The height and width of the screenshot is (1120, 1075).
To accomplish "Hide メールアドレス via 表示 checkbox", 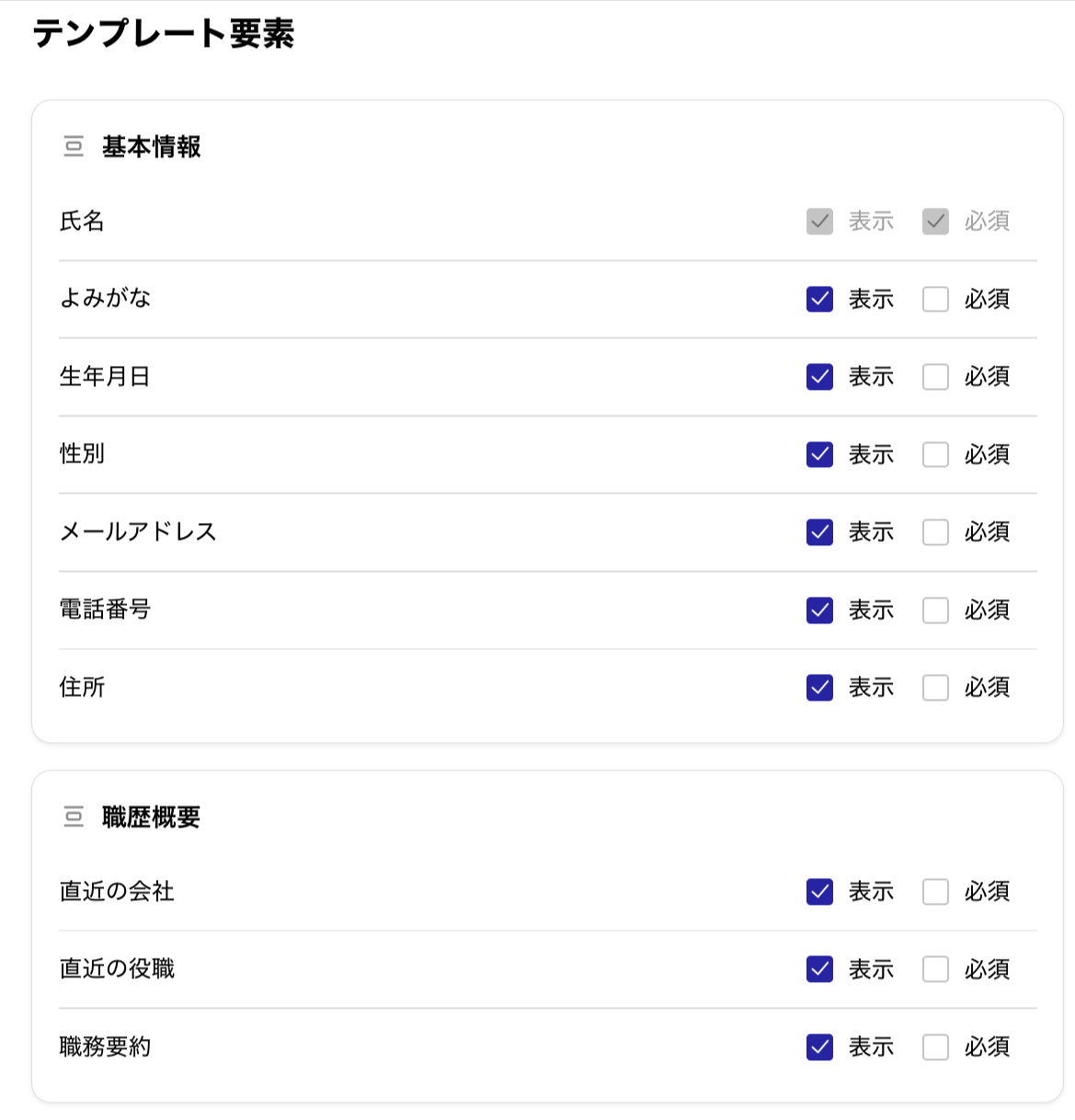I will (x=819, y=532).
